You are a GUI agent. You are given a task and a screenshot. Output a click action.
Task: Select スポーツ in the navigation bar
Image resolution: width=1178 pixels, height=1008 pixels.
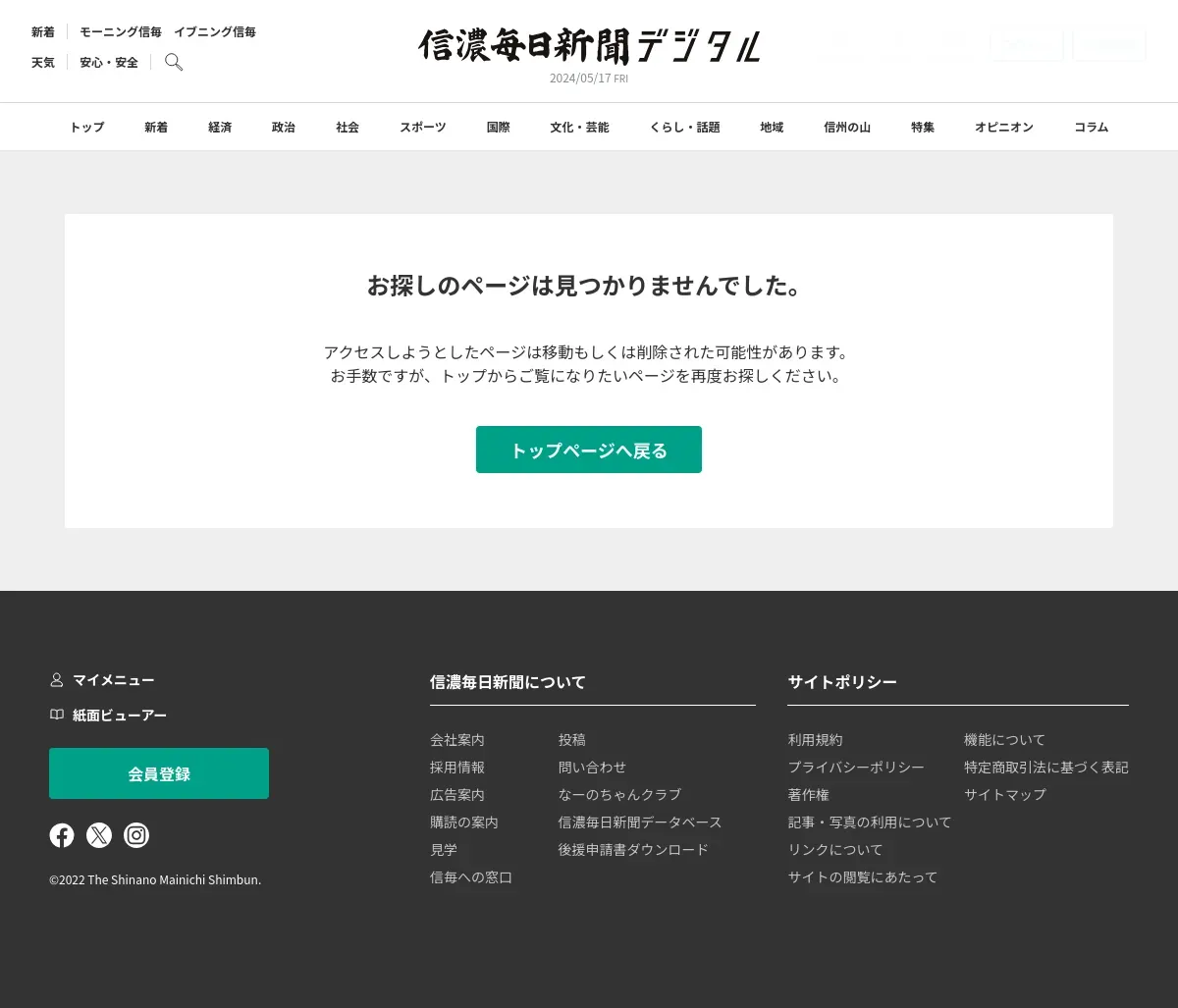coord(423,128)
